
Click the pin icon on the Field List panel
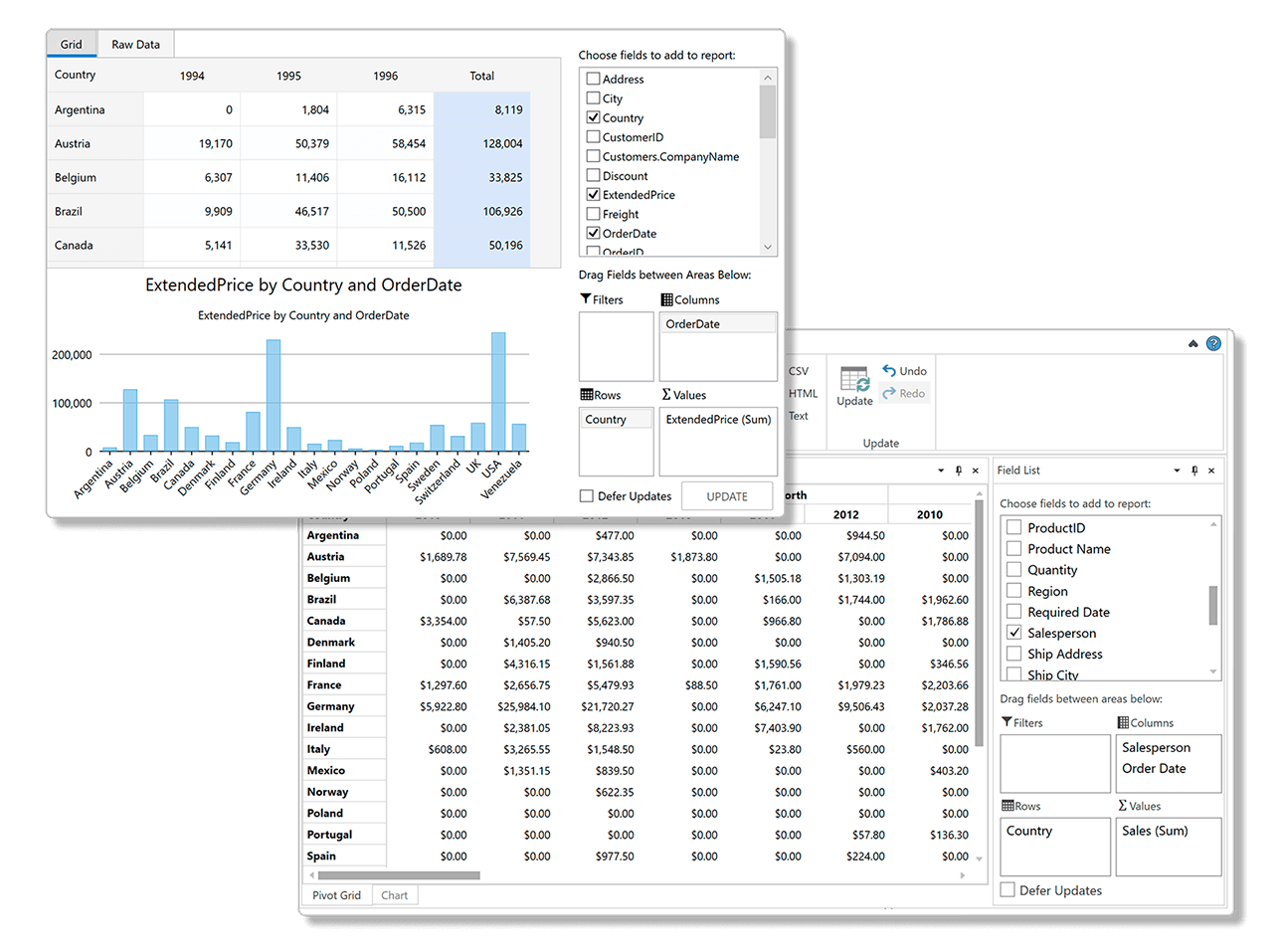pos(1192,470)
